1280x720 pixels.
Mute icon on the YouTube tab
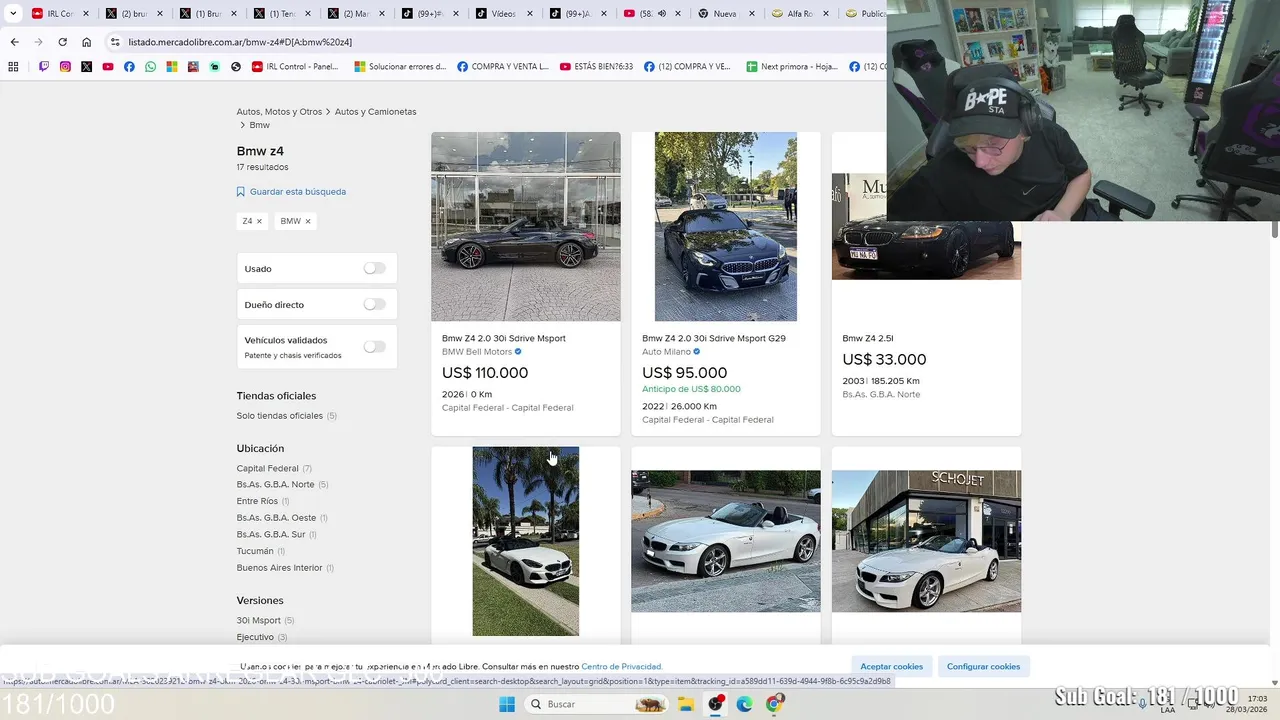(x=662, y=14)
